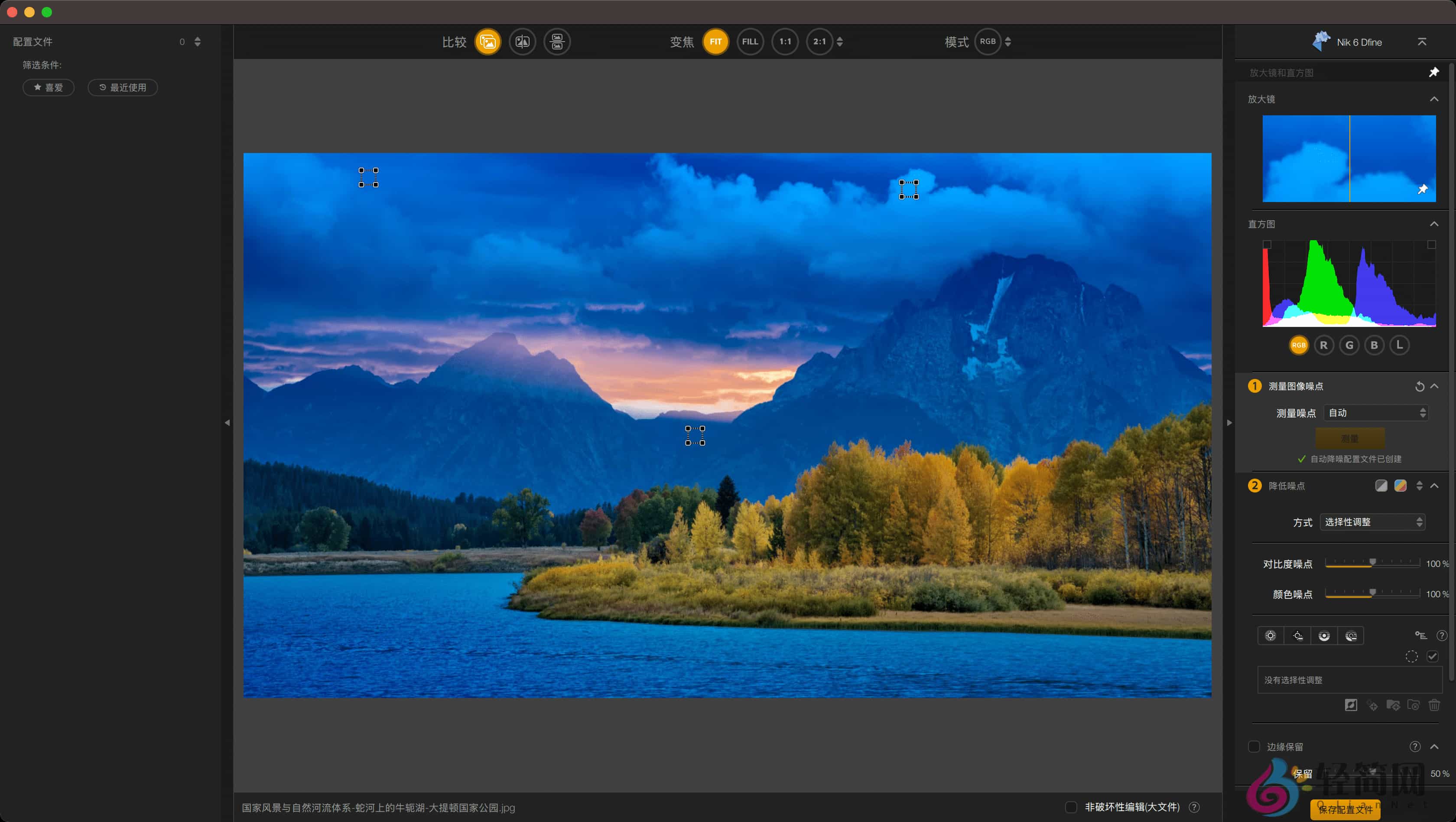Click the control point list icon
Viewport: 1456px width, 822px height.
click(1421, 635)
